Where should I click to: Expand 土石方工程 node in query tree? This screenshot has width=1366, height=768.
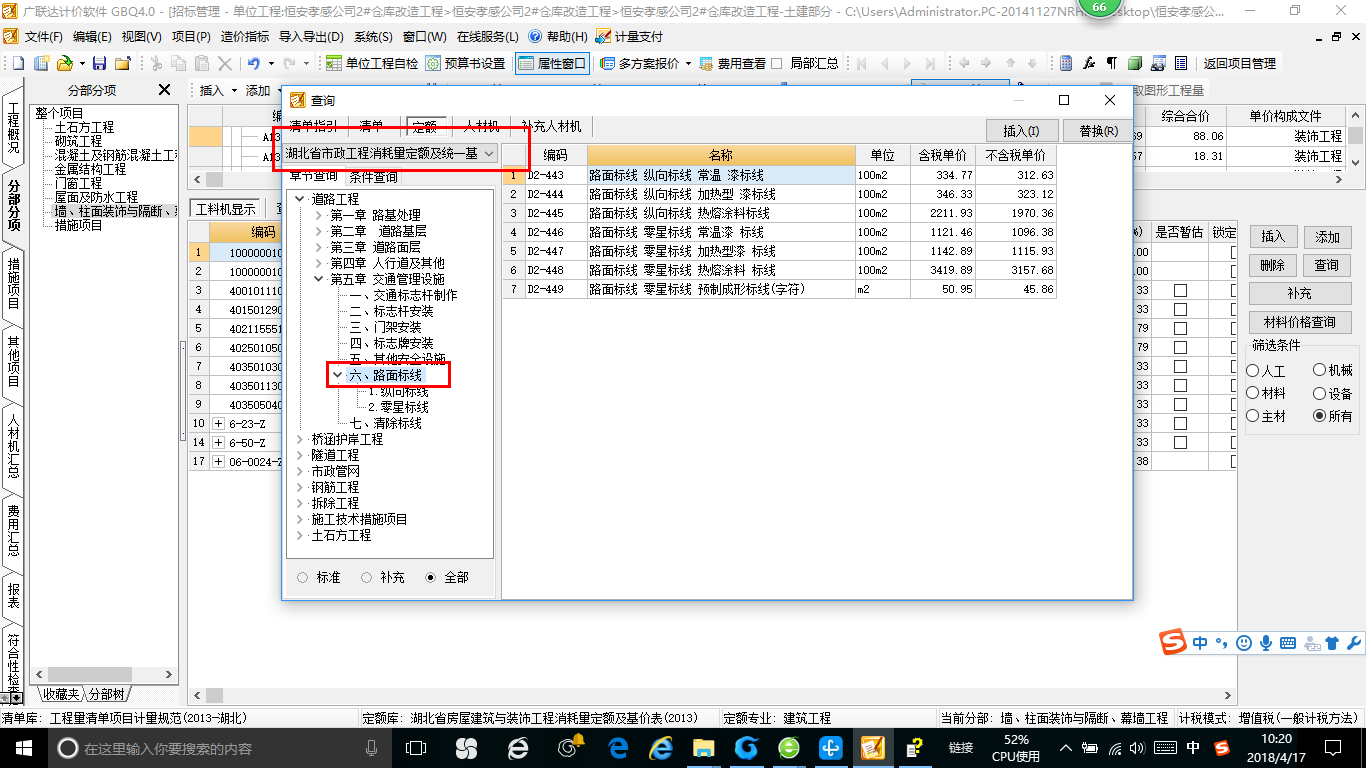[x=299, y=535]
